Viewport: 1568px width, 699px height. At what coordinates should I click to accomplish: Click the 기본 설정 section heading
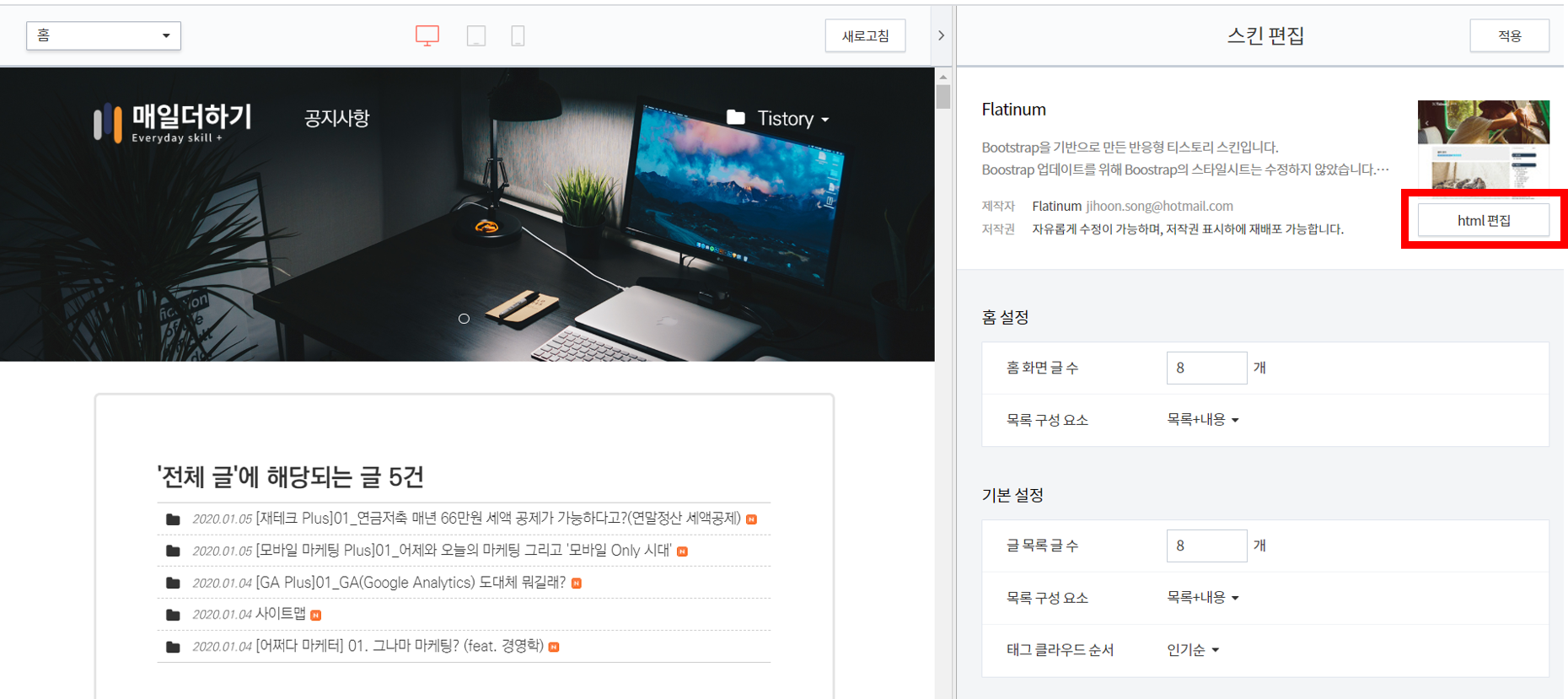[1012, 495]
